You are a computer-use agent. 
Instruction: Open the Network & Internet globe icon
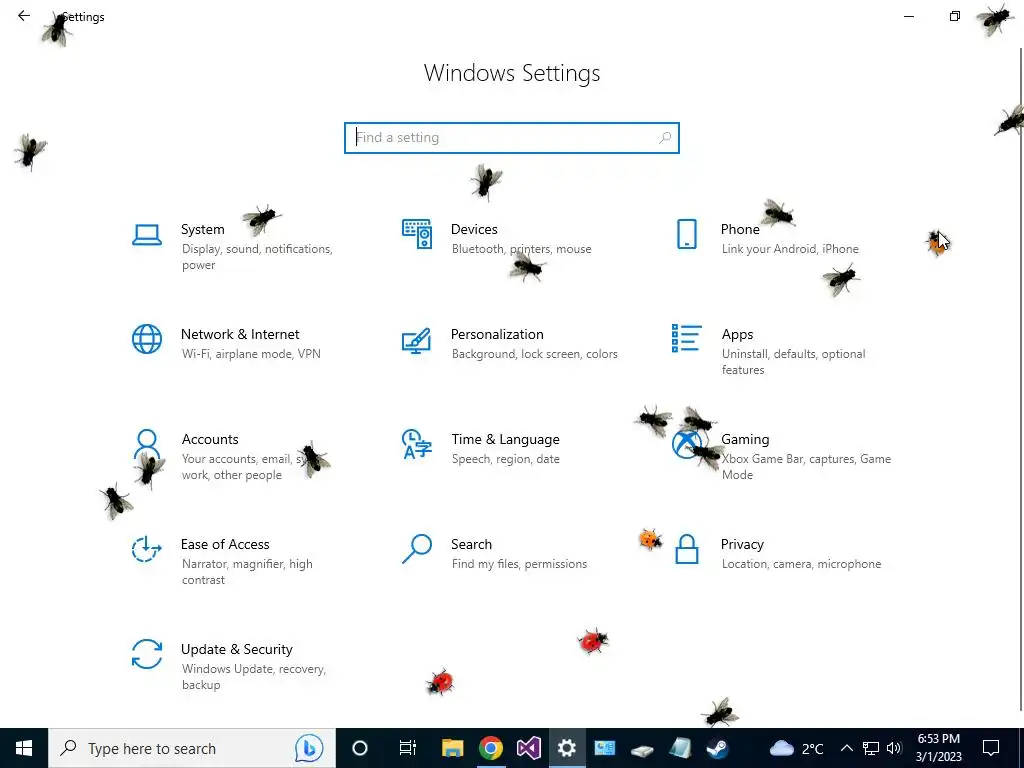[x=147, y=339]
